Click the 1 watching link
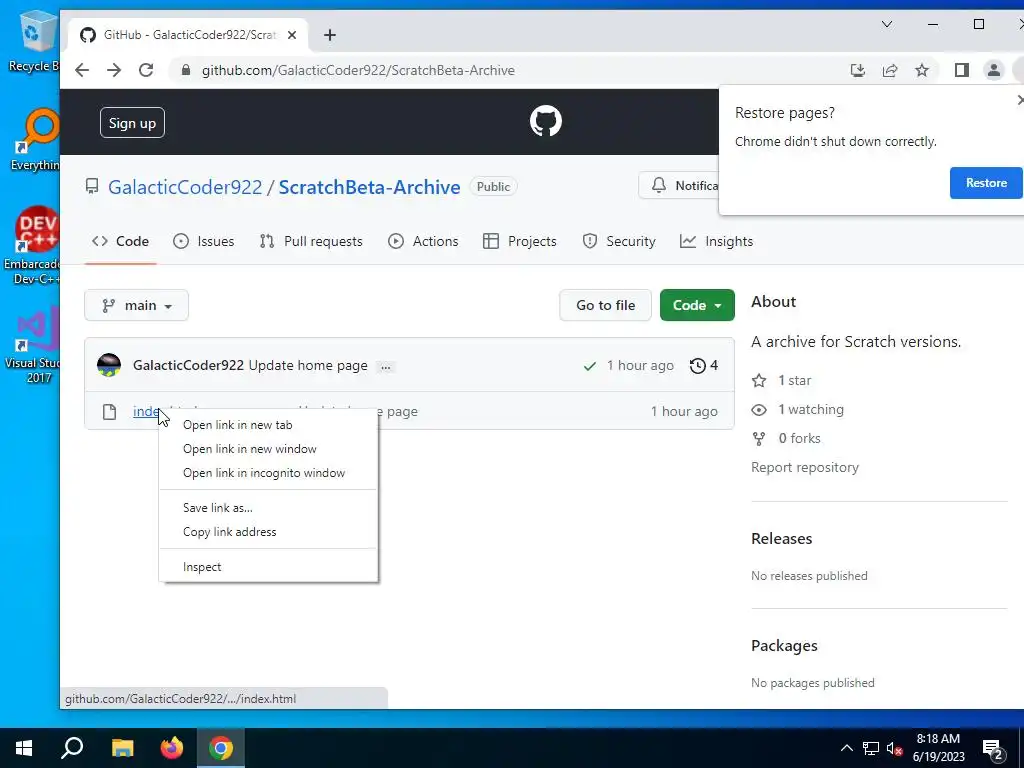The height and width of the screenshot is (768, 1024). [797, 410]
